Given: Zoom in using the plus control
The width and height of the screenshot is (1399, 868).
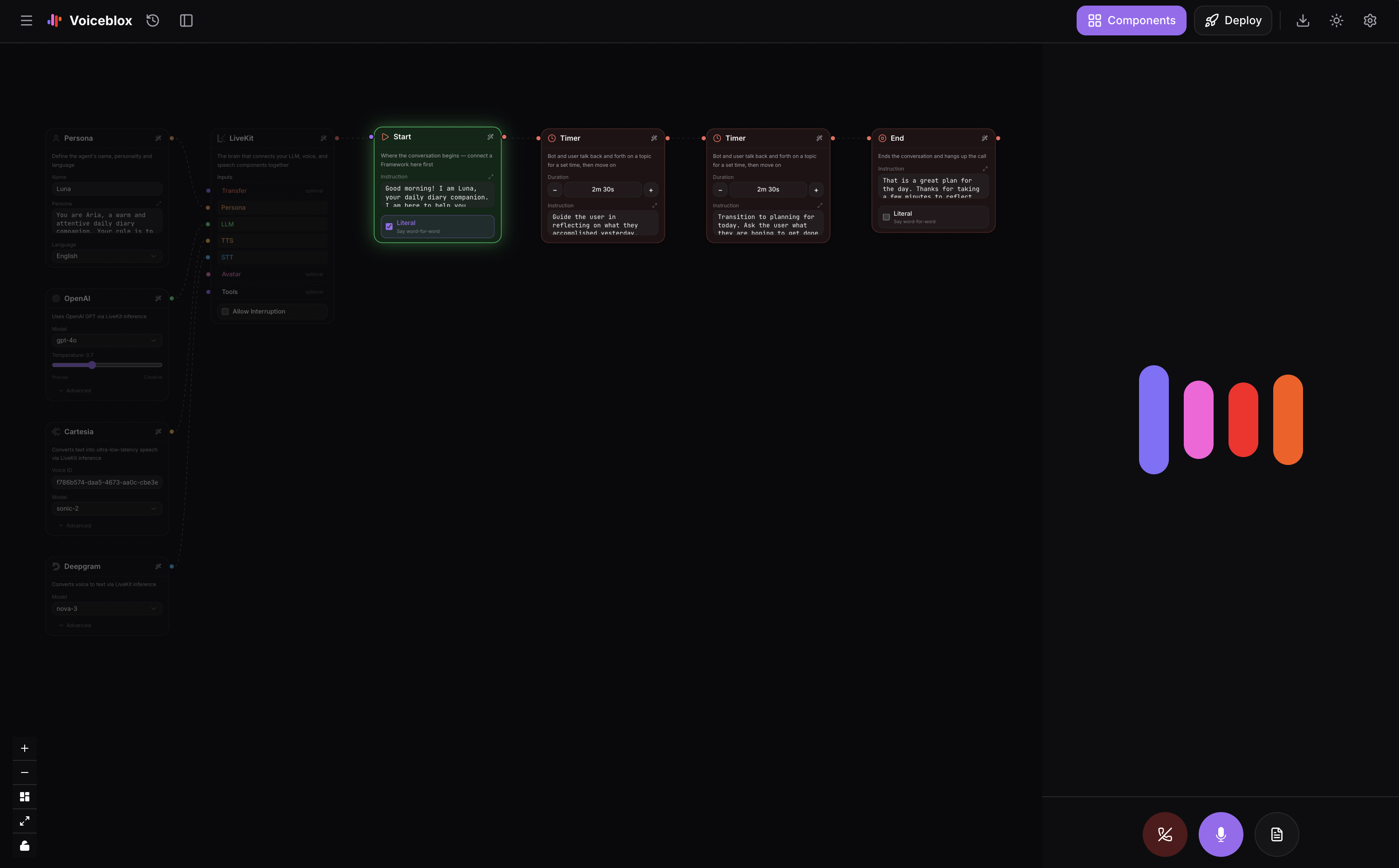Looking at the screenshot, I should 24,748.
